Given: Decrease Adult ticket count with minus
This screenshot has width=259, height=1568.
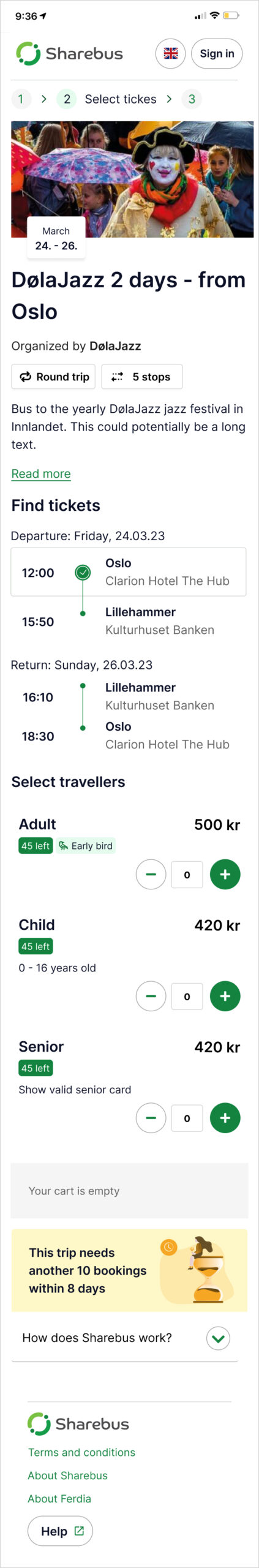Looking at the screenshot, I should point(151,874).
